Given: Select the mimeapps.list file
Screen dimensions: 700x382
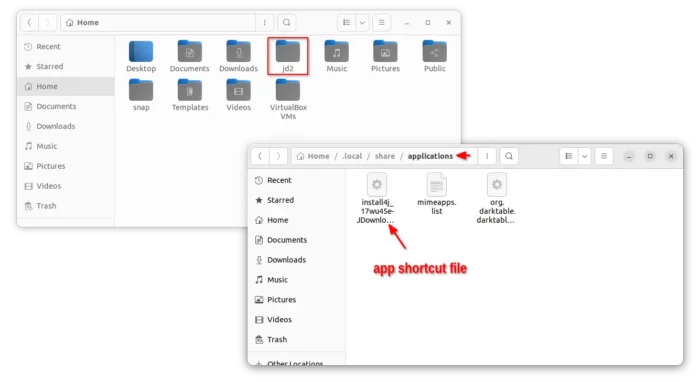Looking at the screenshot, I should coord(437,194).
